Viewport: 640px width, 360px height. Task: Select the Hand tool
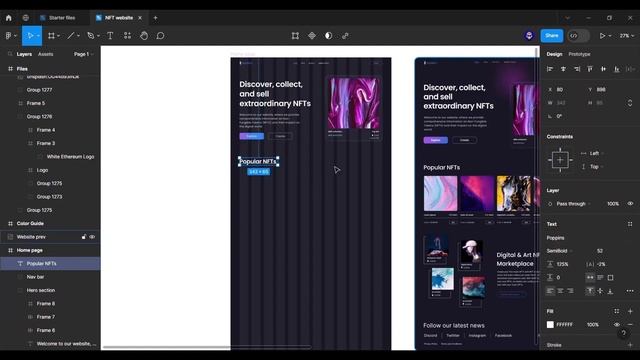click(x=144, y=36)
